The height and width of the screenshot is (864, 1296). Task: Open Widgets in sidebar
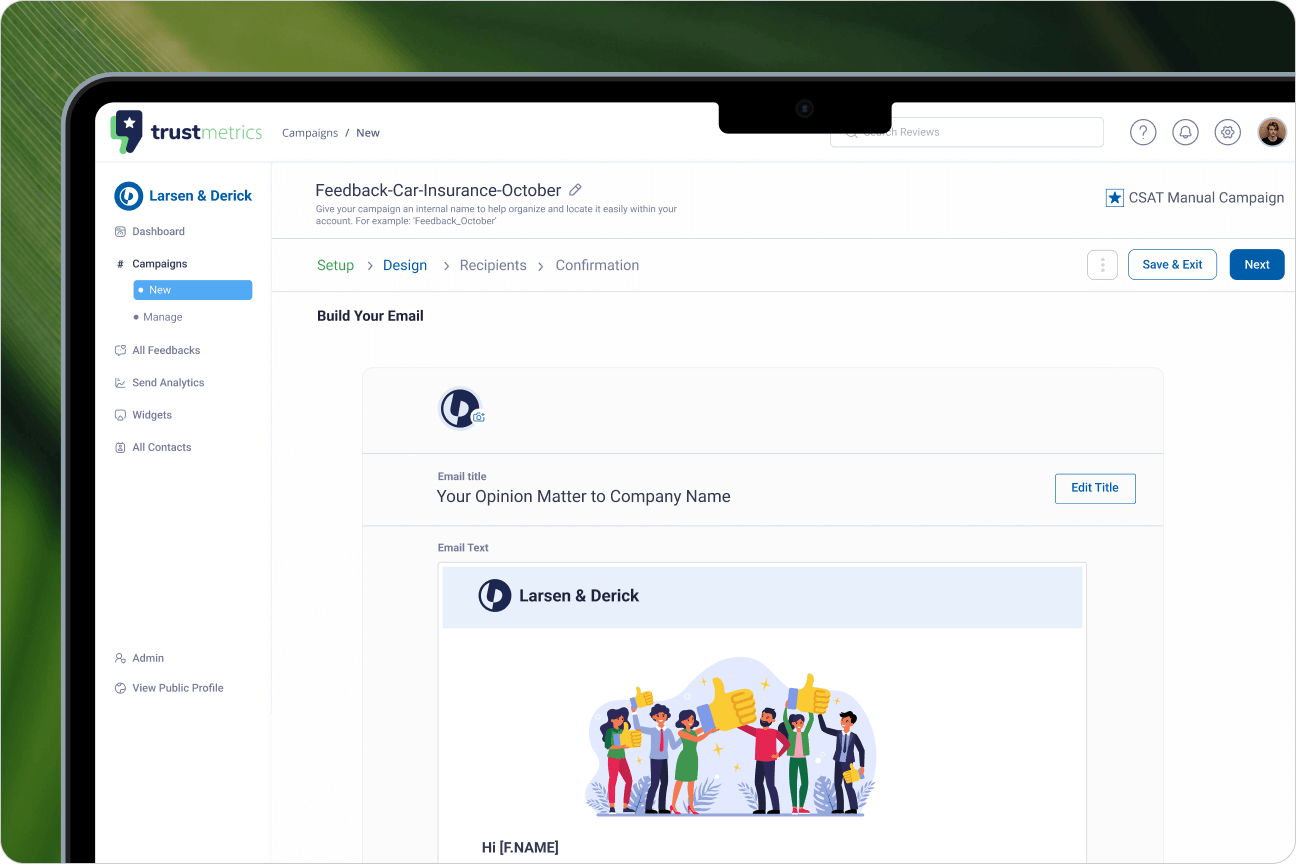(152, 415)
